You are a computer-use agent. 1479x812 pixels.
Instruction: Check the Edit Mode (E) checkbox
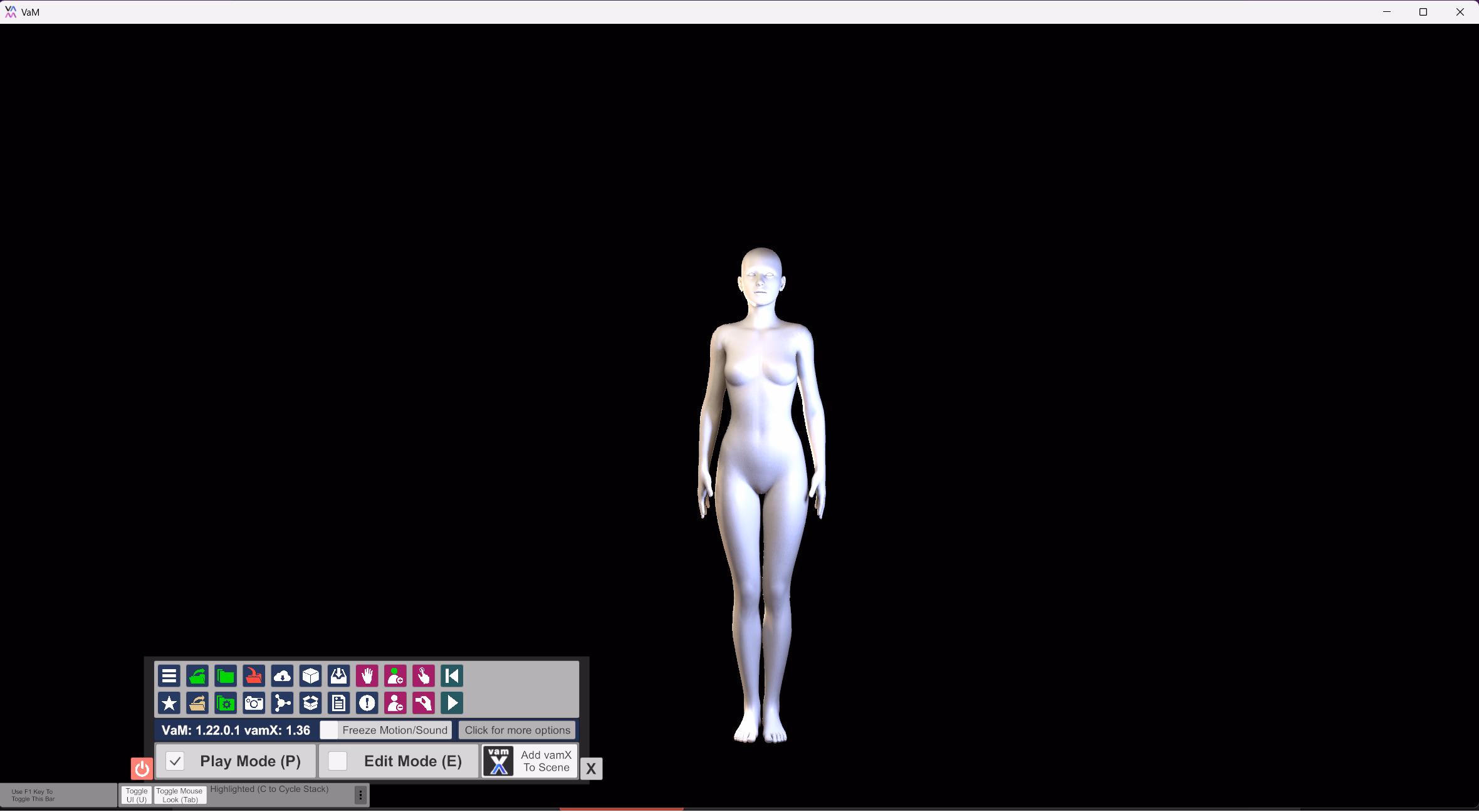pos(338,761)
